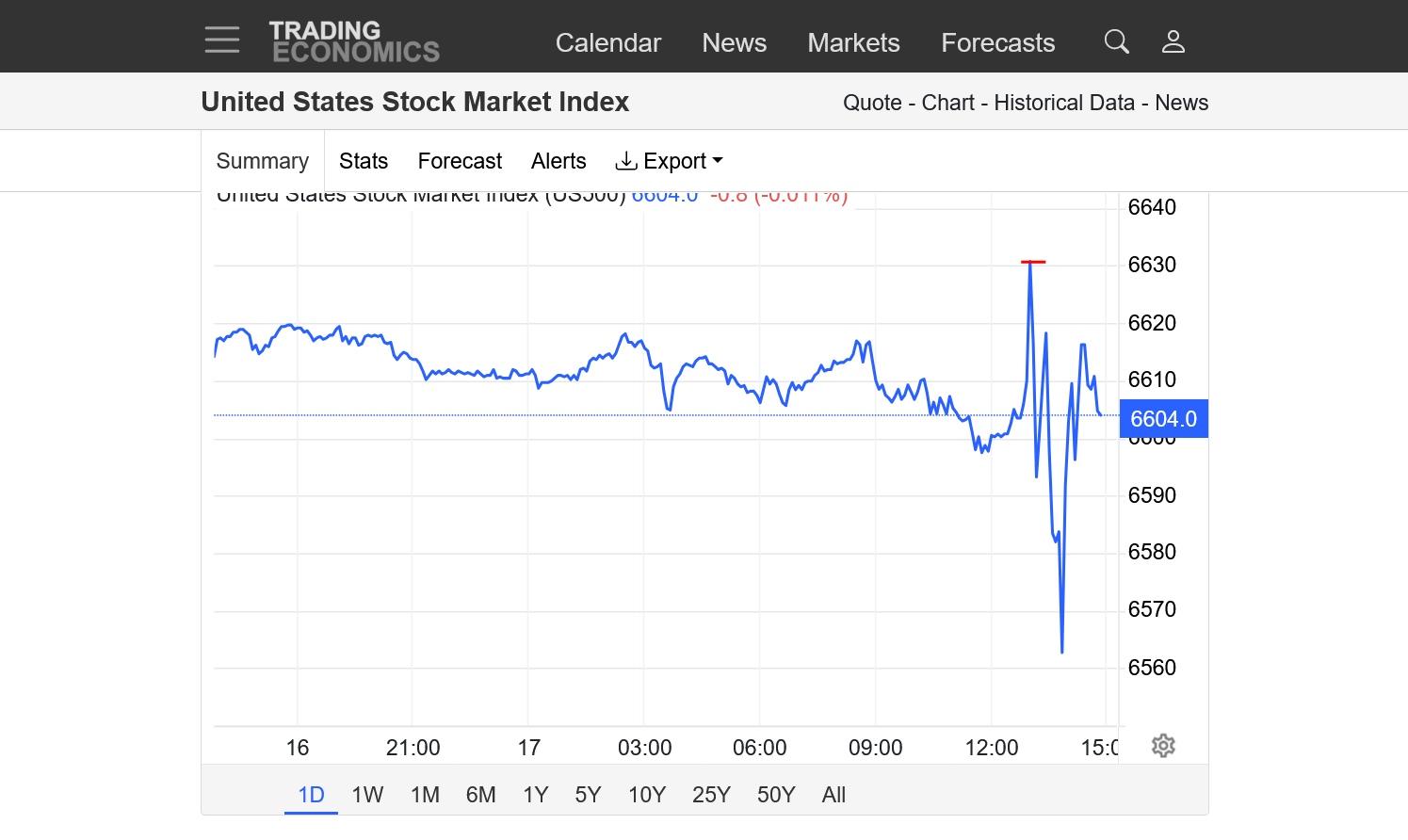Open the hamburger navigation menu

pos(222,40)
